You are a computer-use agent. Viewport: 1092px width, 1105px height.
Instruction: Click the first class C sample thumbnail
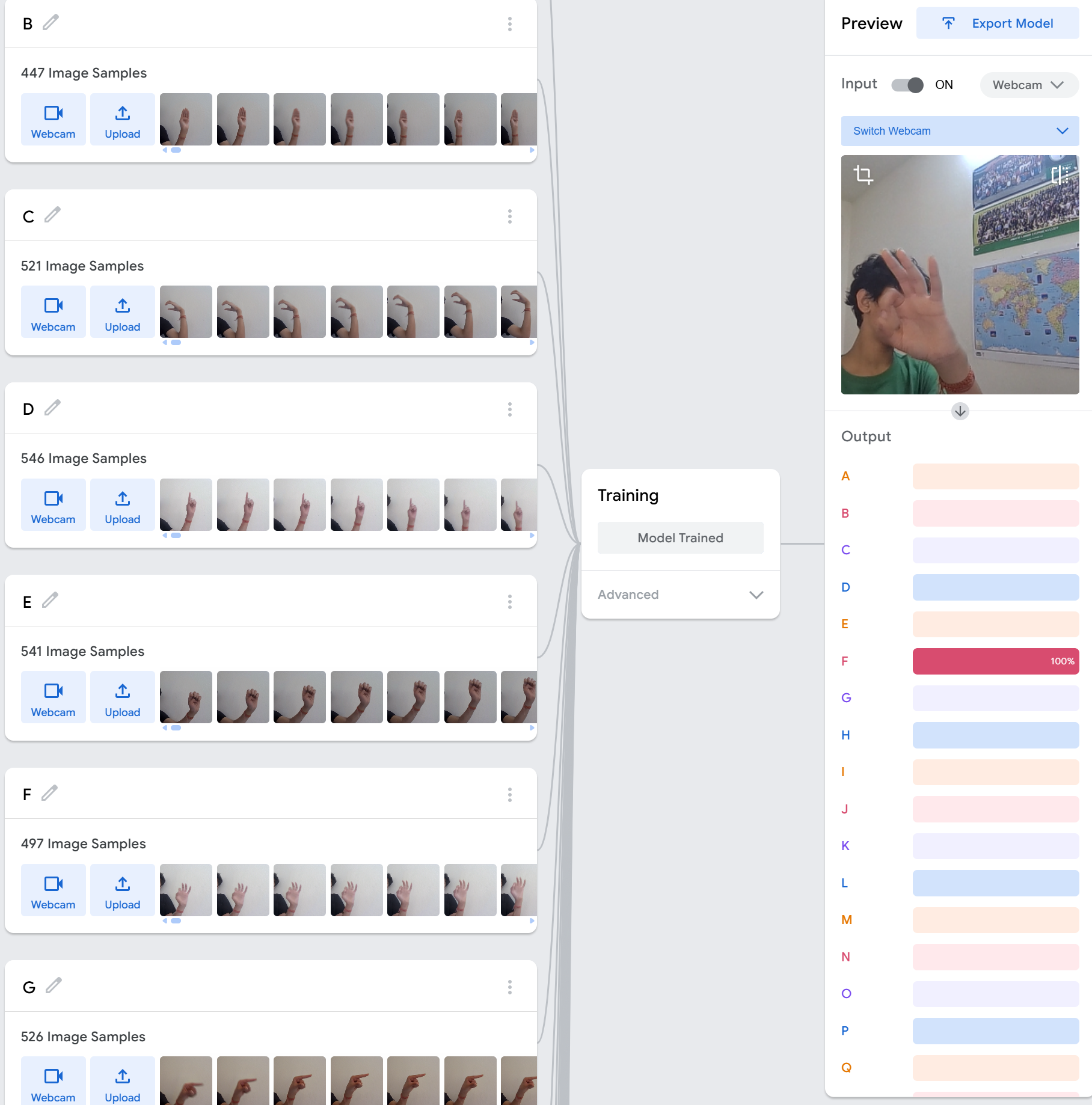[x=186, y=312]
